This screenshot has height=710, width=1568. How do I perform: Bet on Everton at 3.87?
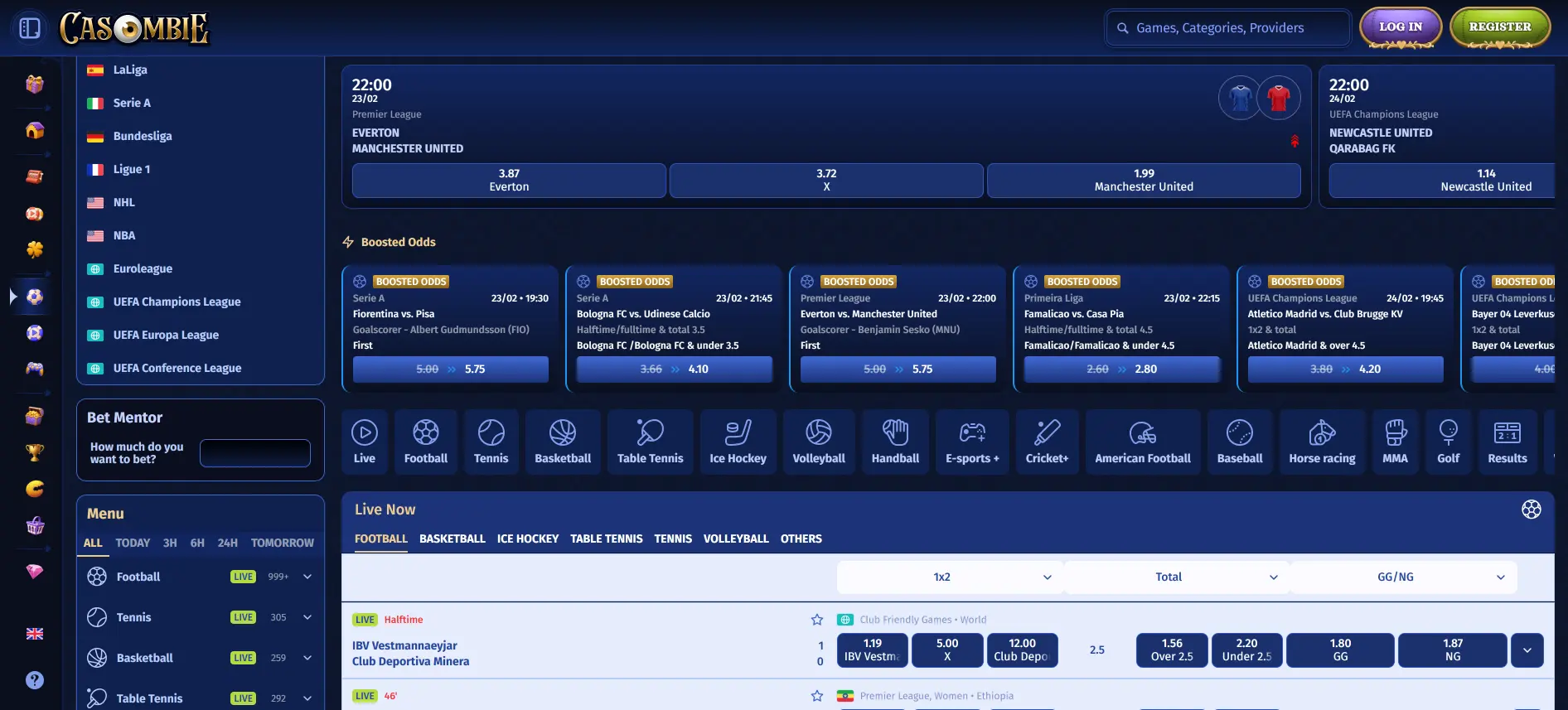[509, 181]
